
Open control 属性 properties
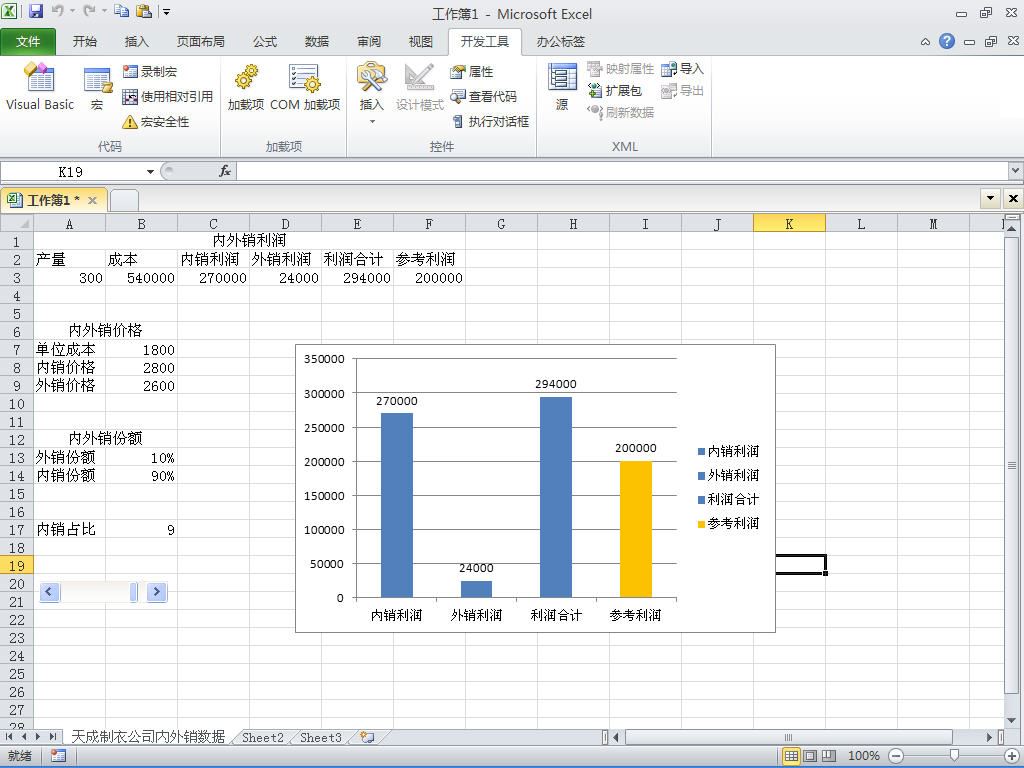click(472, 71)
